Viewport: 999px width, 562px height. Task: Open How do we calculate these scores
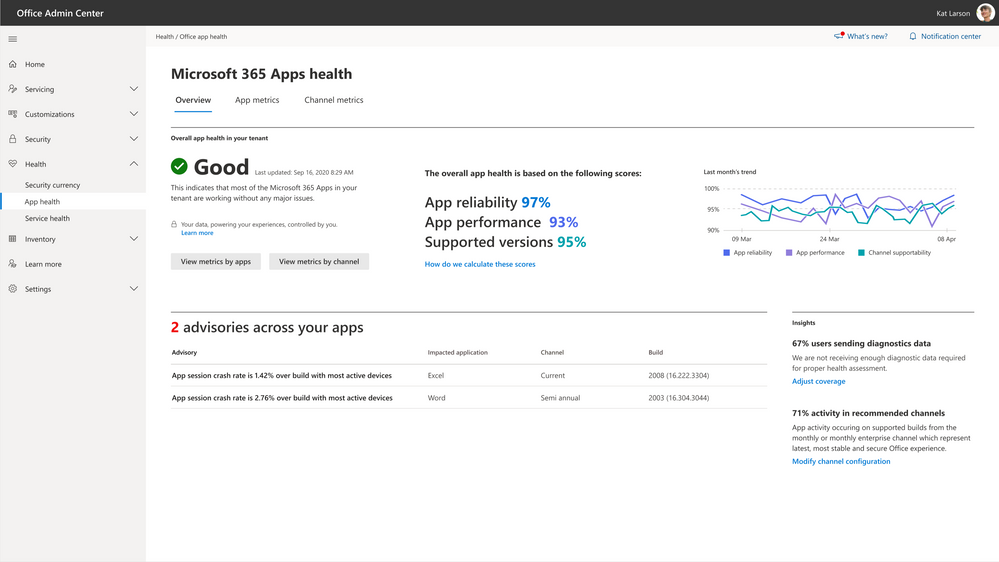tap(480, 264)
